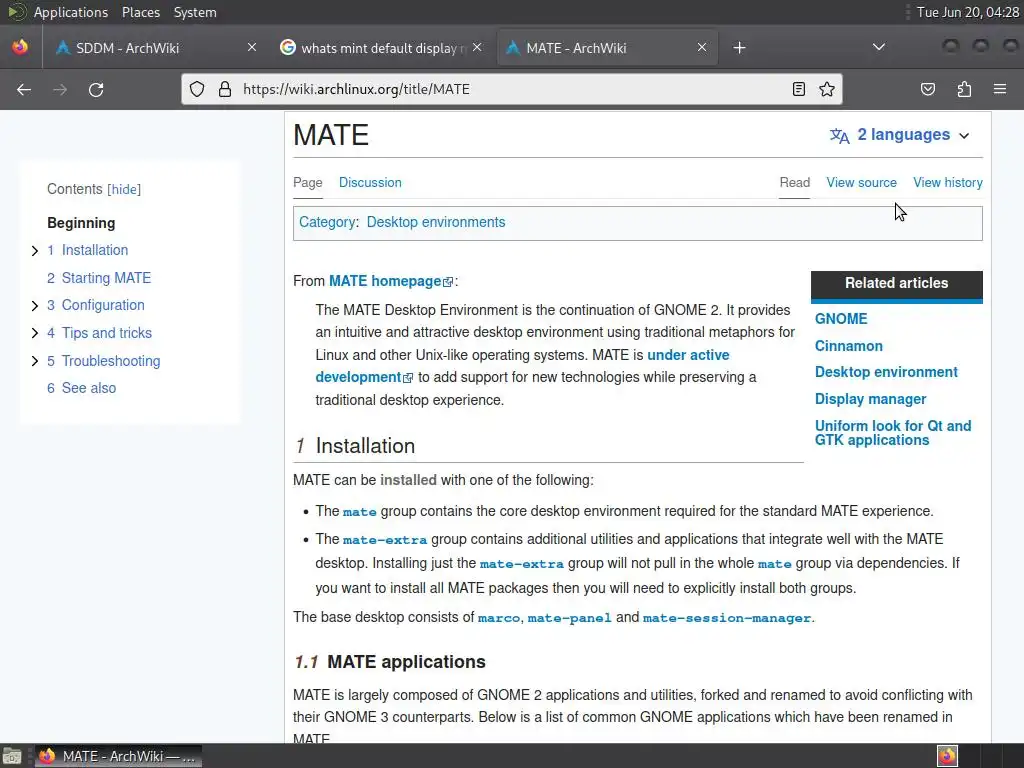Click the clock in top panel
The image size is (1024, 768).
click(x=967, y=12)
